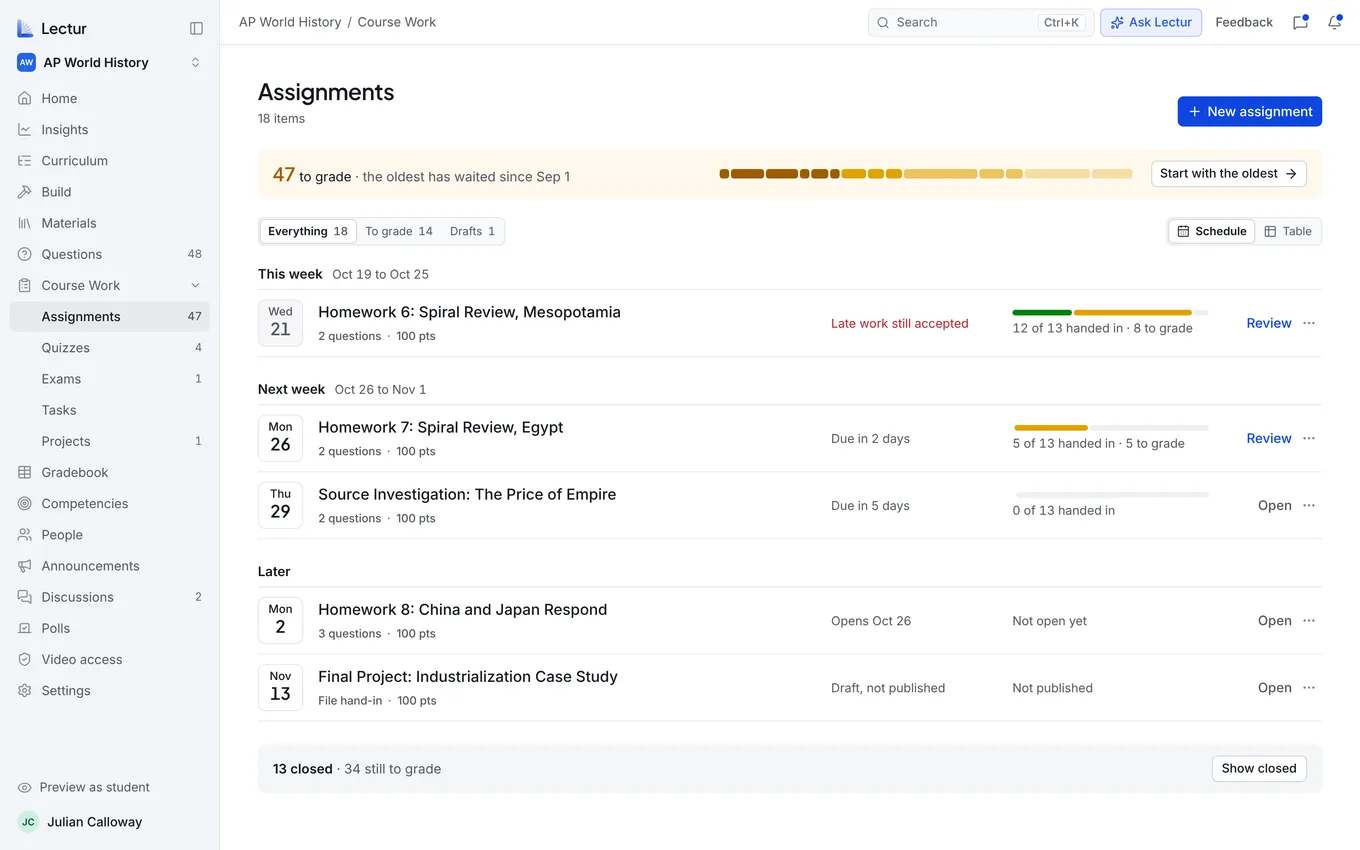Image resolution: width=1360 pixels, height=850 pixels.
Task: Switch to Table view
Action: 1288,231
